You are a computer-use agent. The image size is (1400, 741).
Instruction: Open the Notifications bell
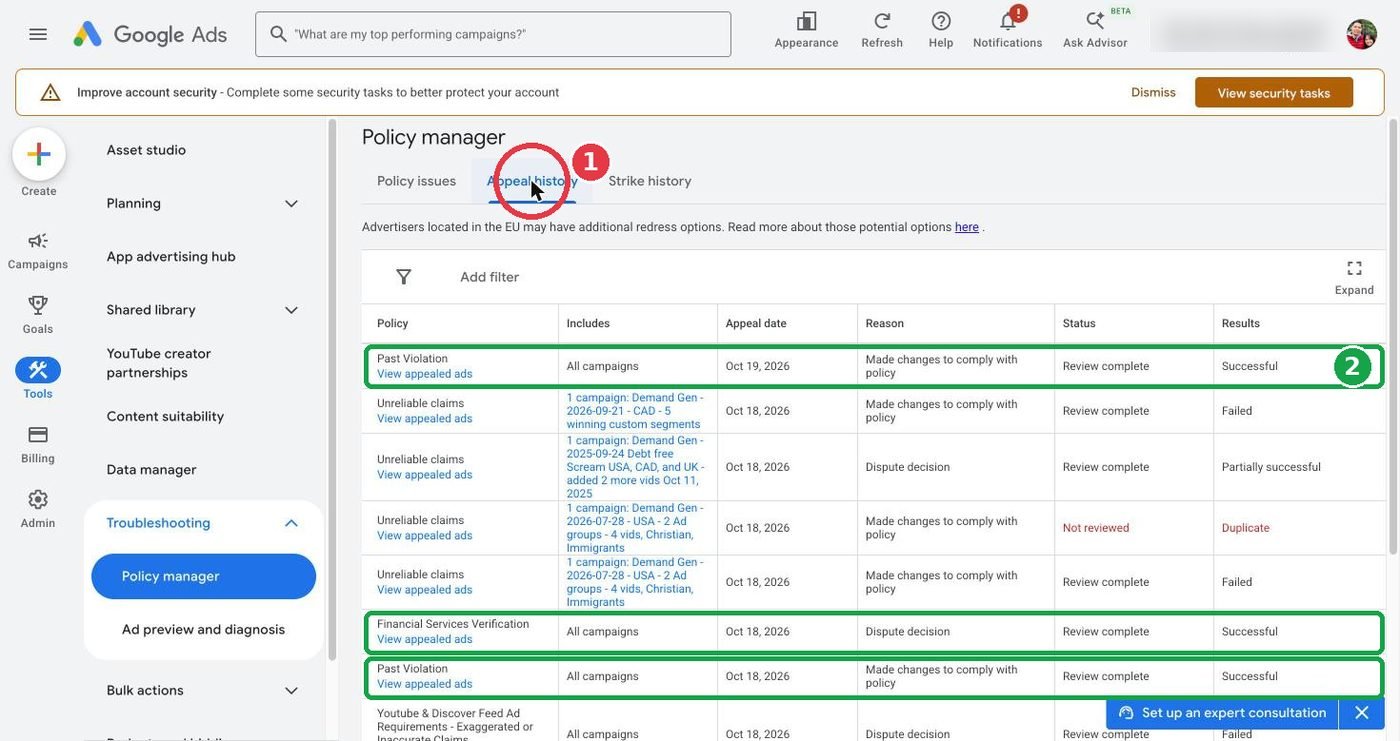(1008, 29)
